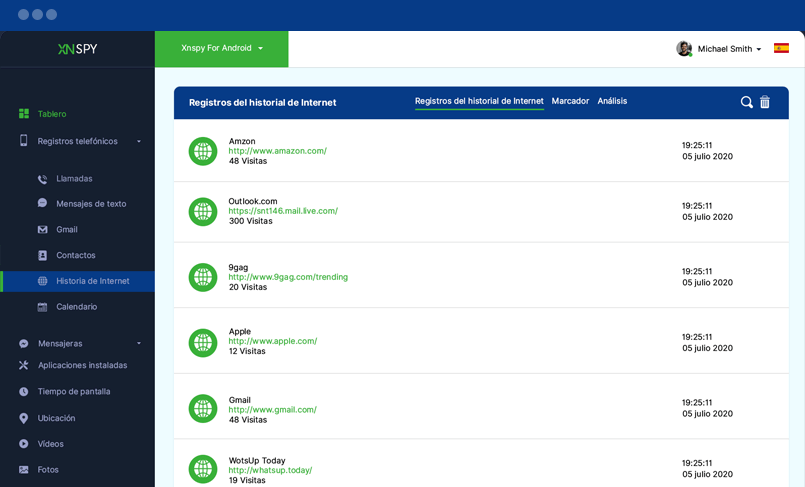Select Calendario in the sidebar
The width and height of the screenshot is (805, 487).
pos(76,307)
